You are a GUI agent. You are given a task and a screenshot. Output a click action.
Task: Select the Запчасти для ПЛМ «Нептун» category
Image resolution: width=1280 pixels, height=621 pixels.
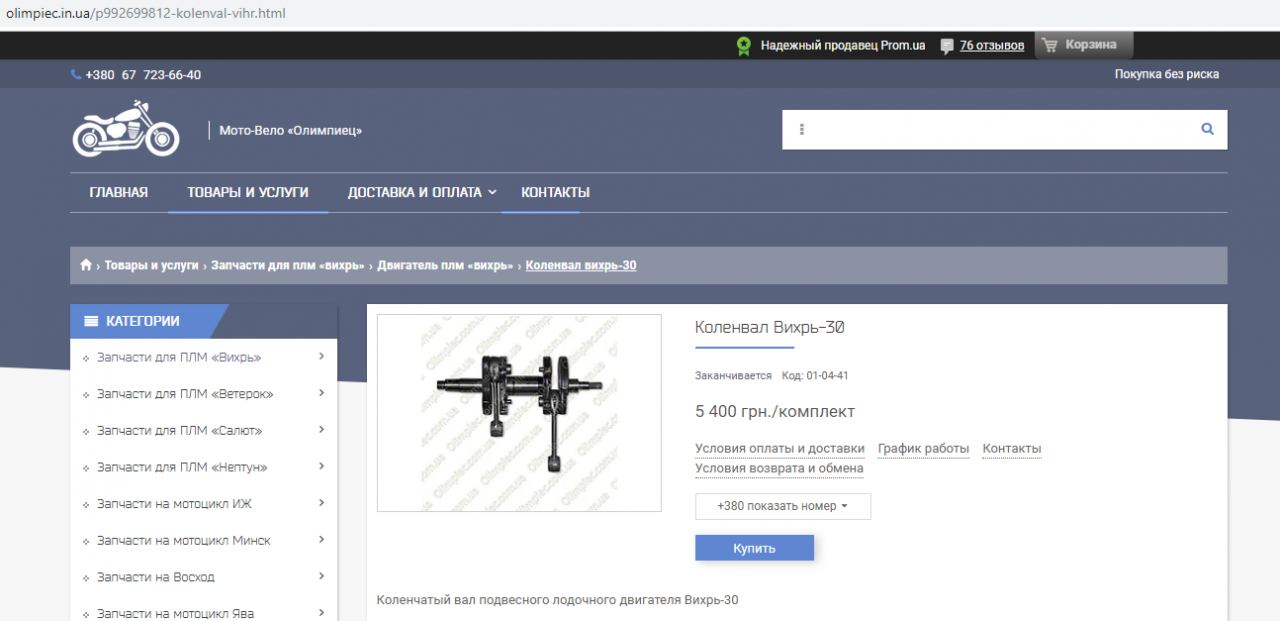[182, 467]
